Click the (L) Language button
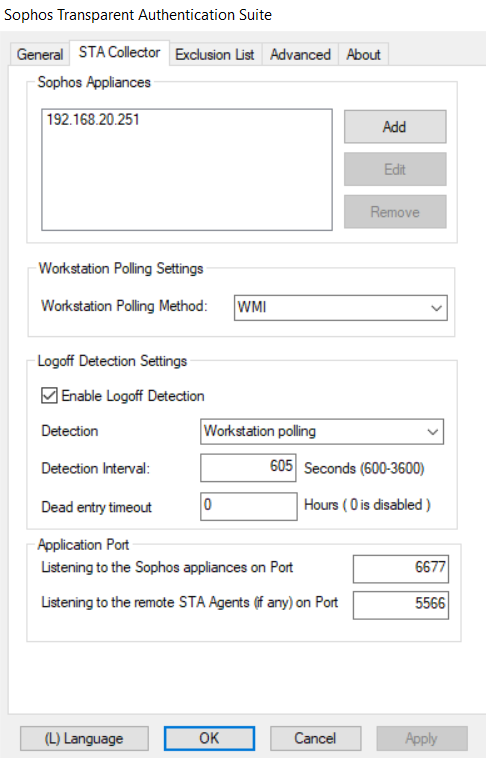The width and height of the screenshot is (486, 758). pos(84,738)
